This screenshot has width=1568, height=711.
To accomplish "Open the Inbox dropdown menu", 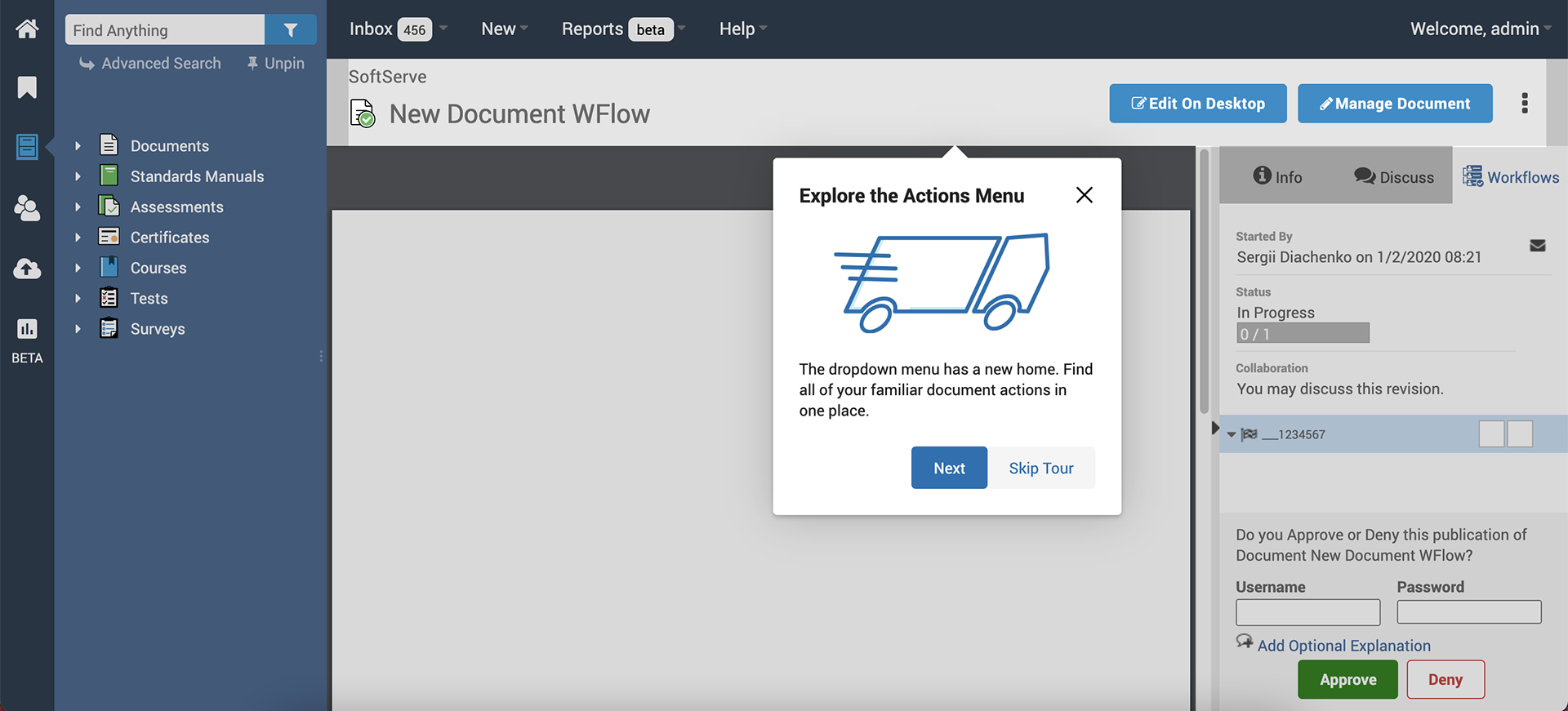I will coord(399,29).
